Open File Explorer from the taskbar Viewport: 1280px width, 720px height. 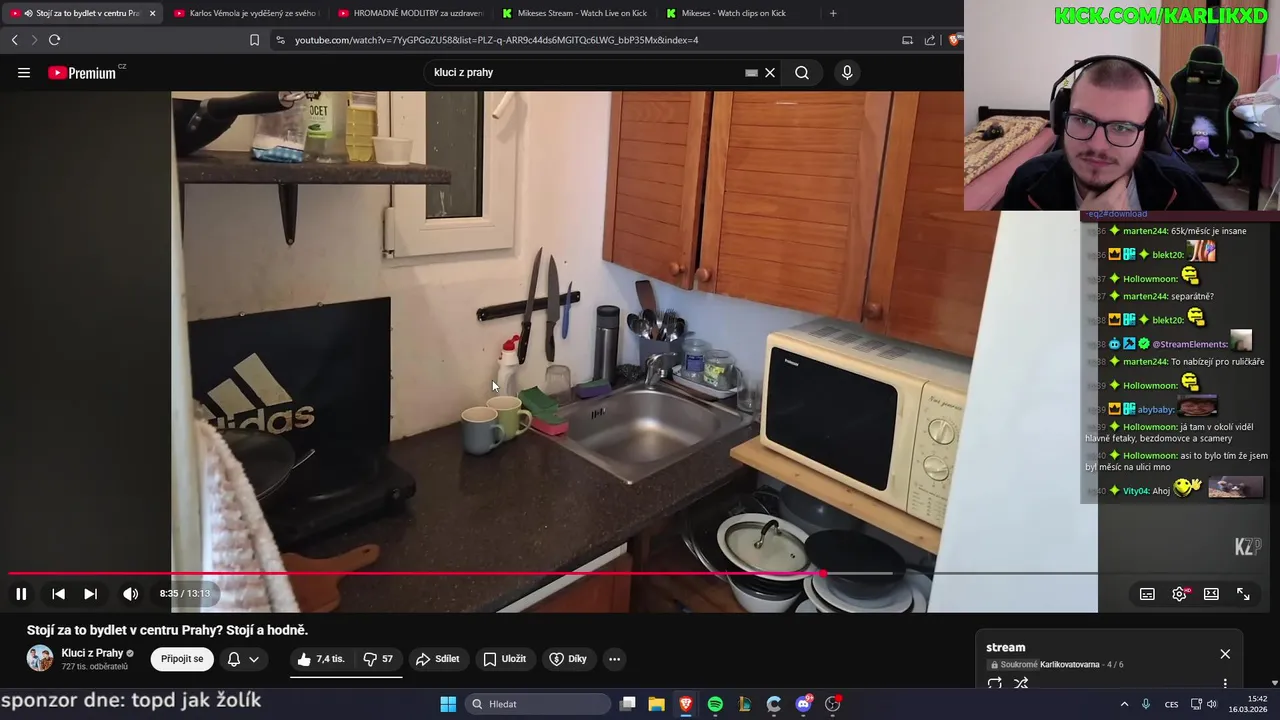[656, 704]
